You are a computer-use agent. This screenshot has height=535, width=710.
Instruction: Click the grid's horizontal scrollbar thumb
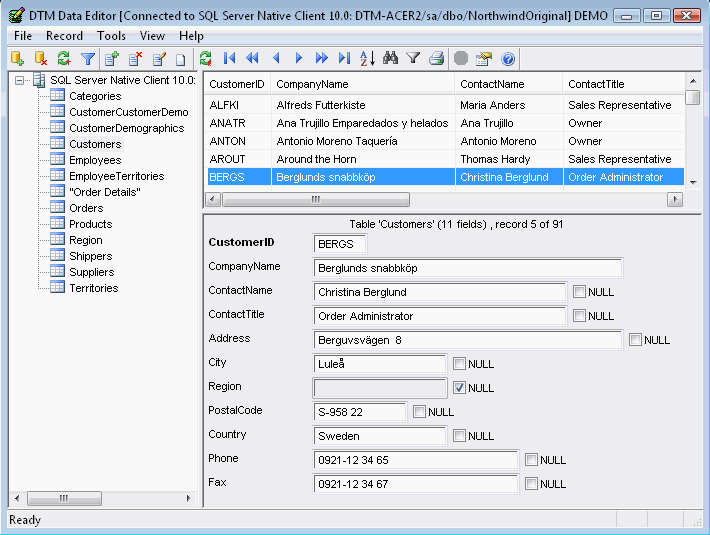(x=316, y=199)
